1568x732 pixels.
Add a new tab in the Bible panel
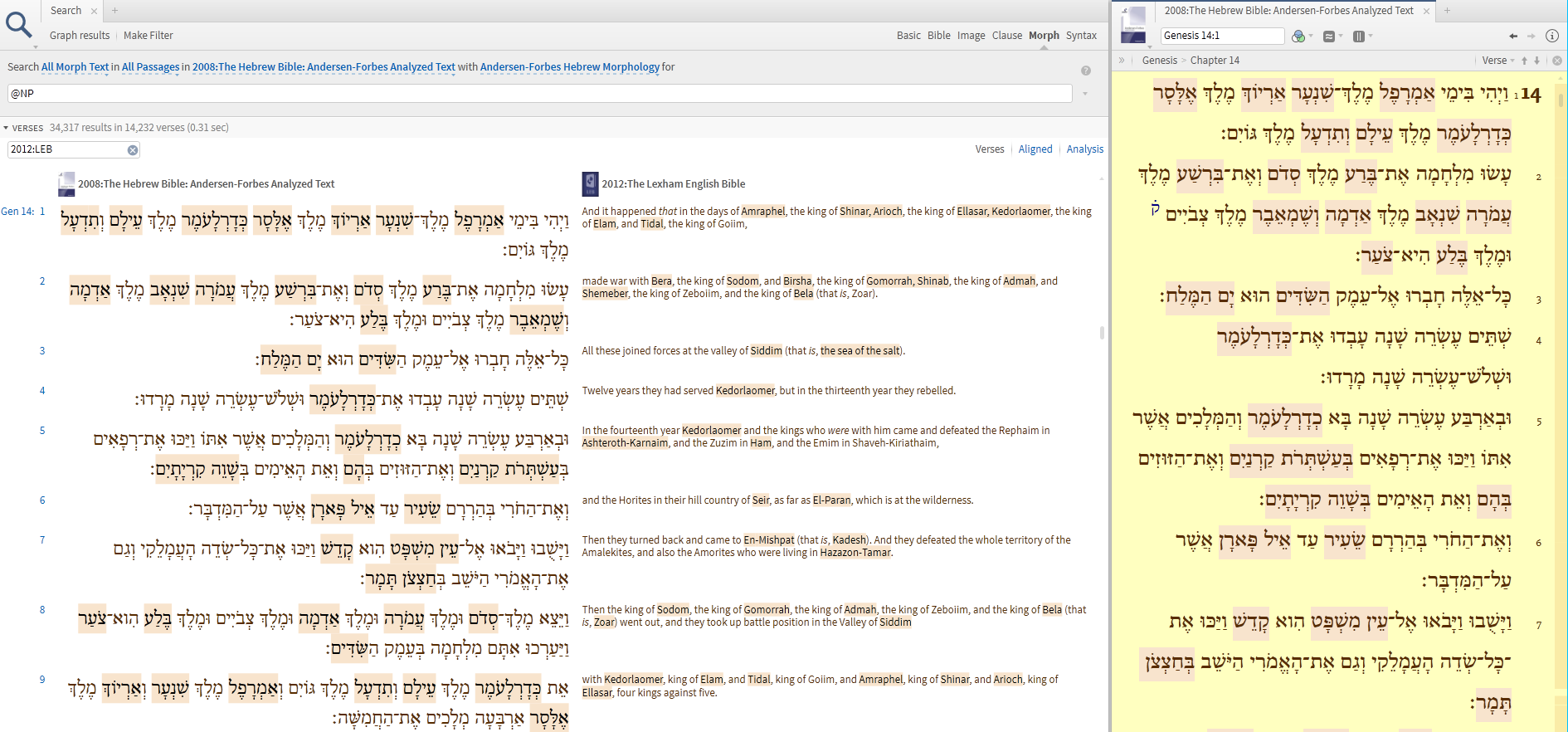(x=1447, y=11)
